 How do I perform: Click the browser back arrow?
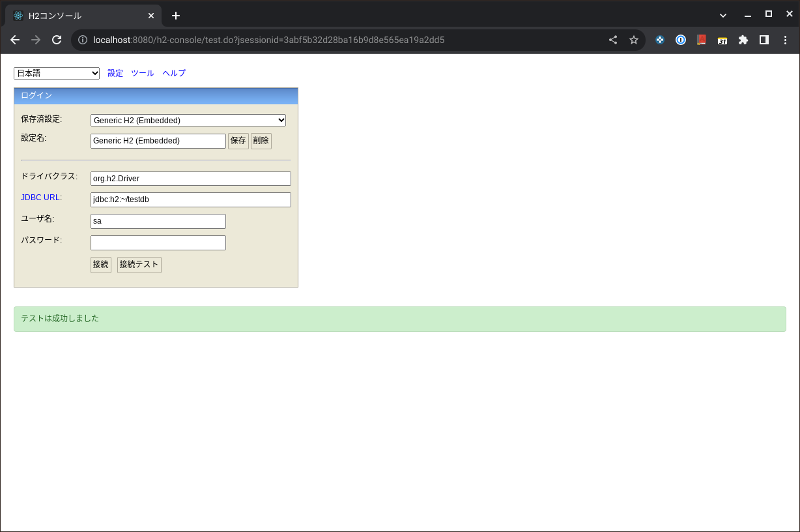(x=15, y=40)
